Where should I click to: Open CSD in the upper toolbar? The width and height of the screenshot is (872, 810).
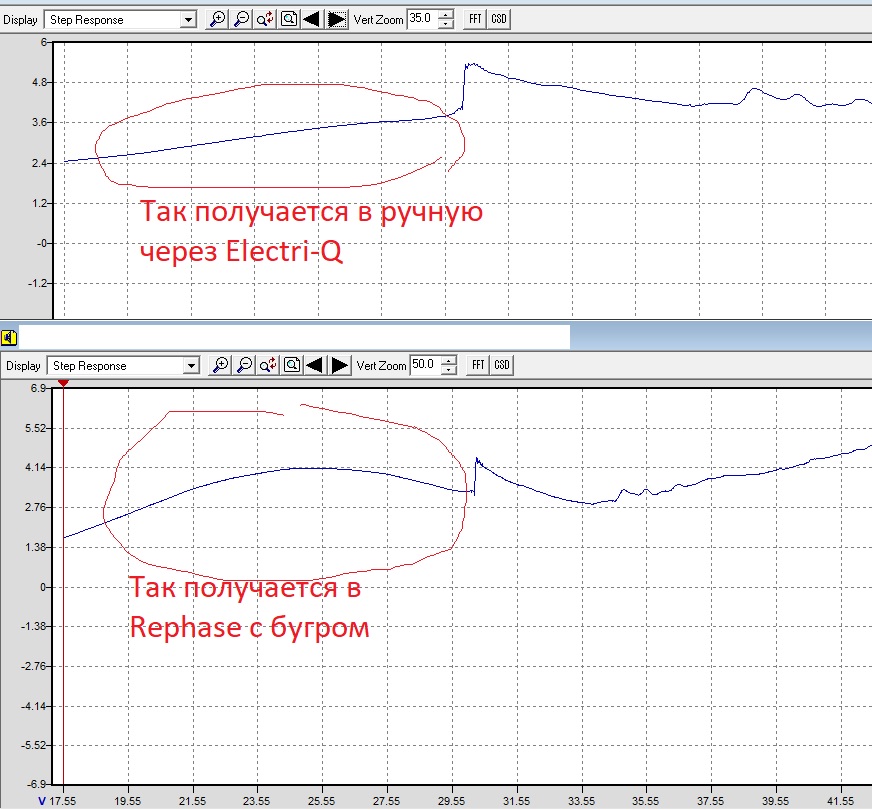(x=499, y=19)
